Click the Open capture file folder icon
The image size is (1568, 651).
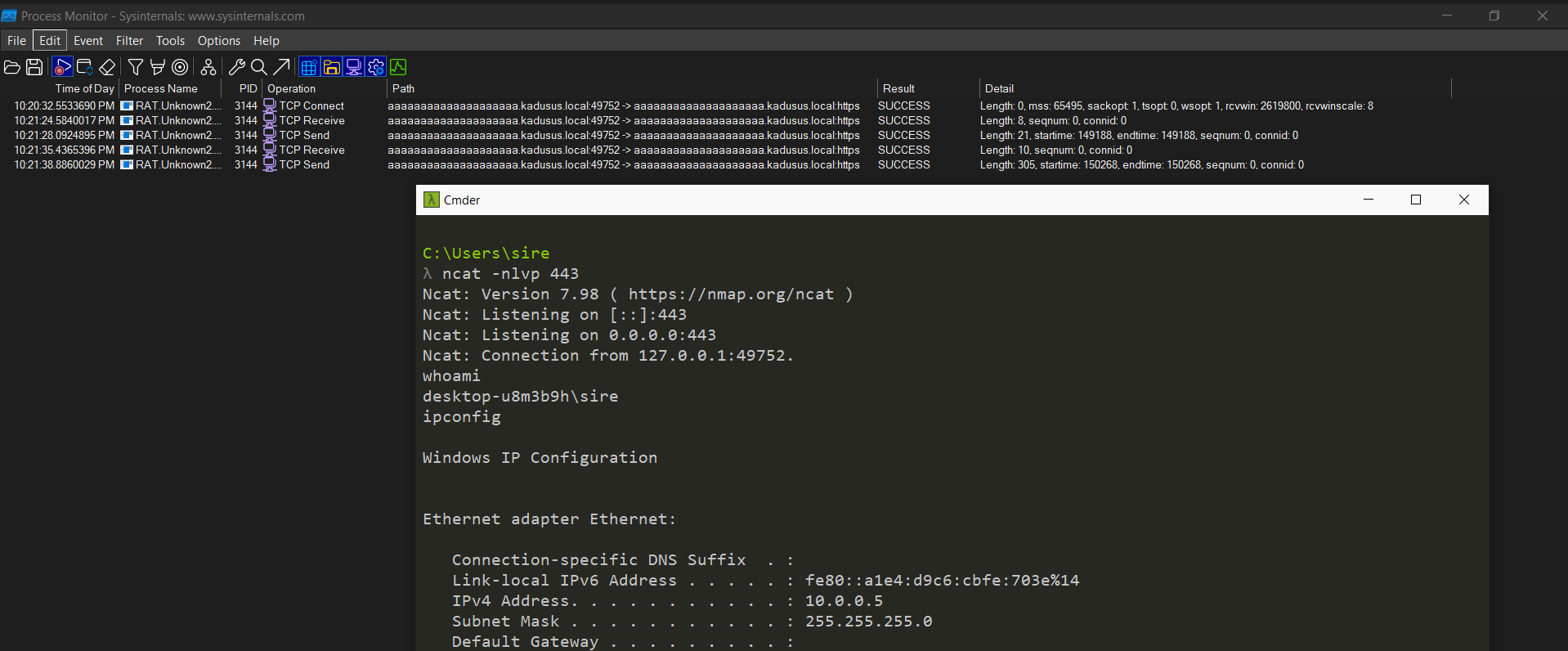(12, 67)
